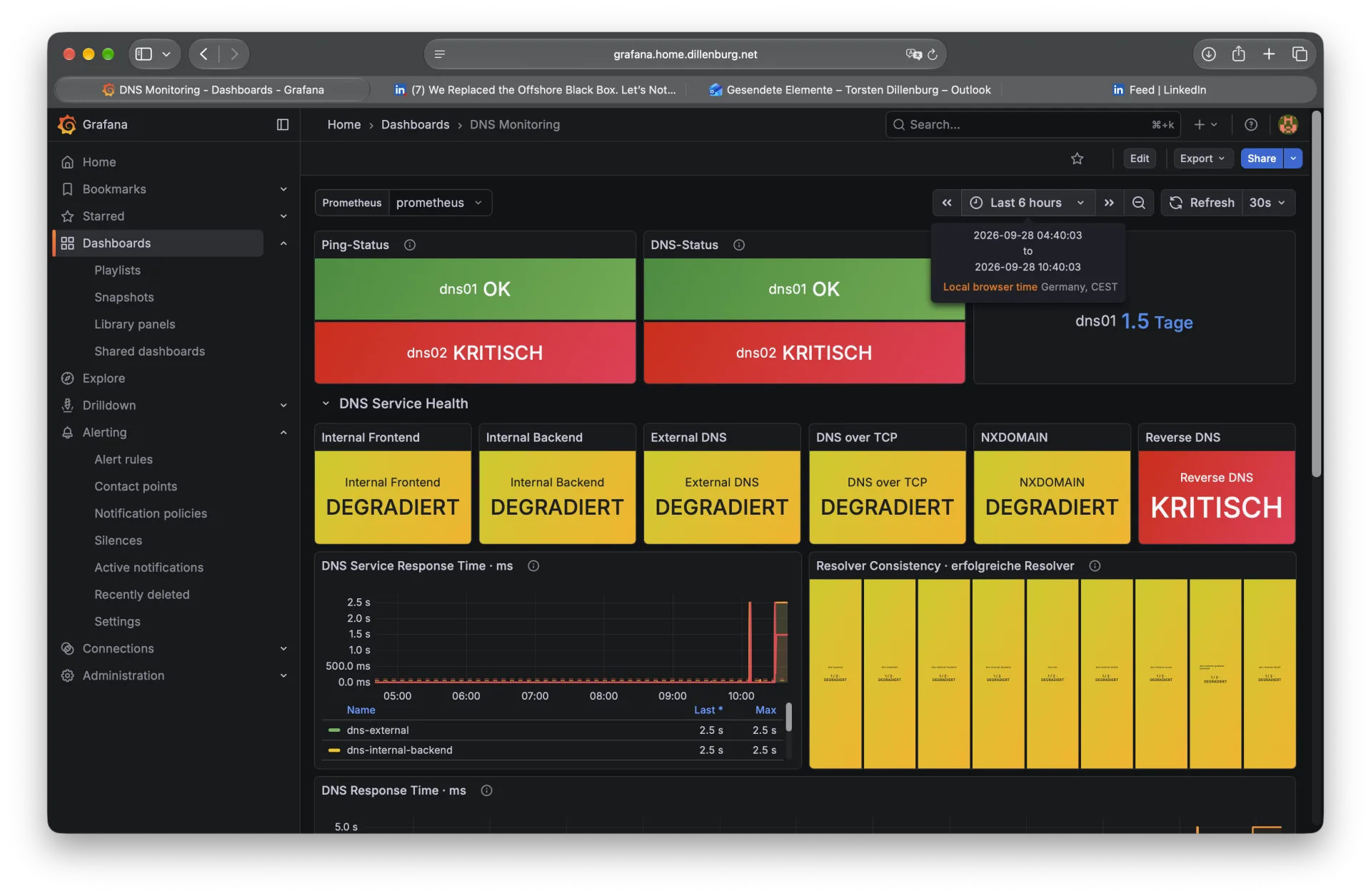The width and height of the screenshot is (1371, 896).
Task: Sort legend by Last column
Action: 708,710
